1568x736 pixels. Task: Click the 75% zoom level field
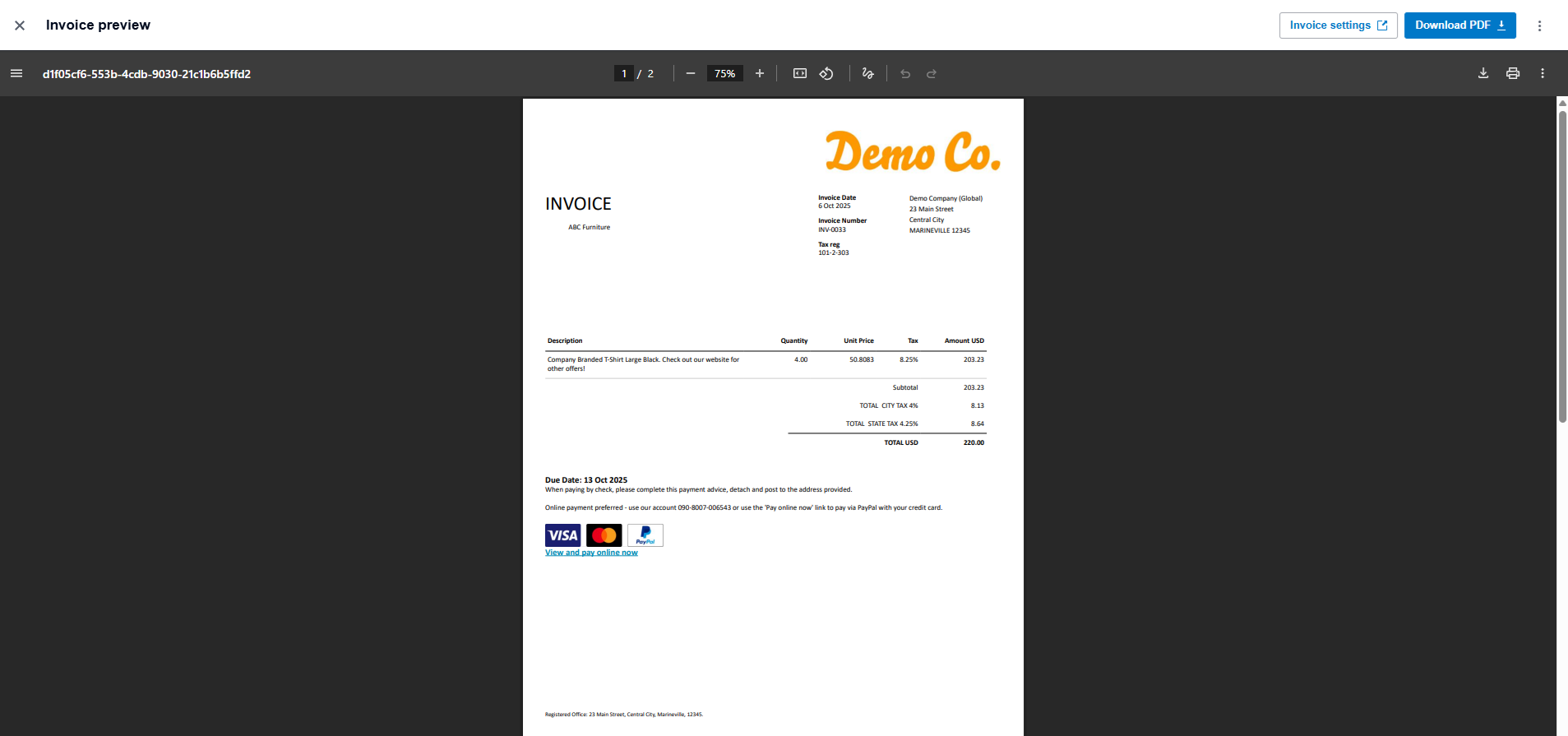pyautogui.click(x=724, y=73)
